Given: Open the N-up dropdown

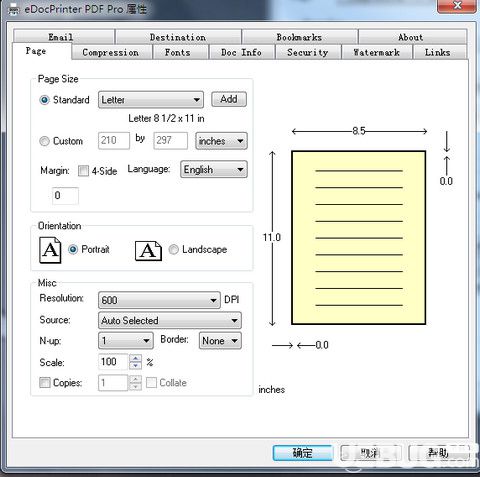Looking at the screenshot, I should coord(126,341).
